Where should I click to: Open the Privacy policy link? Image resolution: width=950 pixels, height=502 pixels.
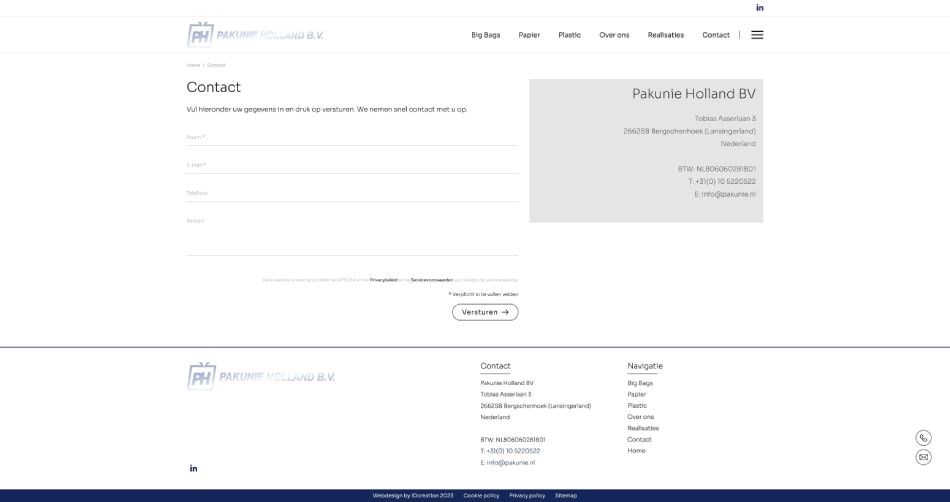(527, 496)
